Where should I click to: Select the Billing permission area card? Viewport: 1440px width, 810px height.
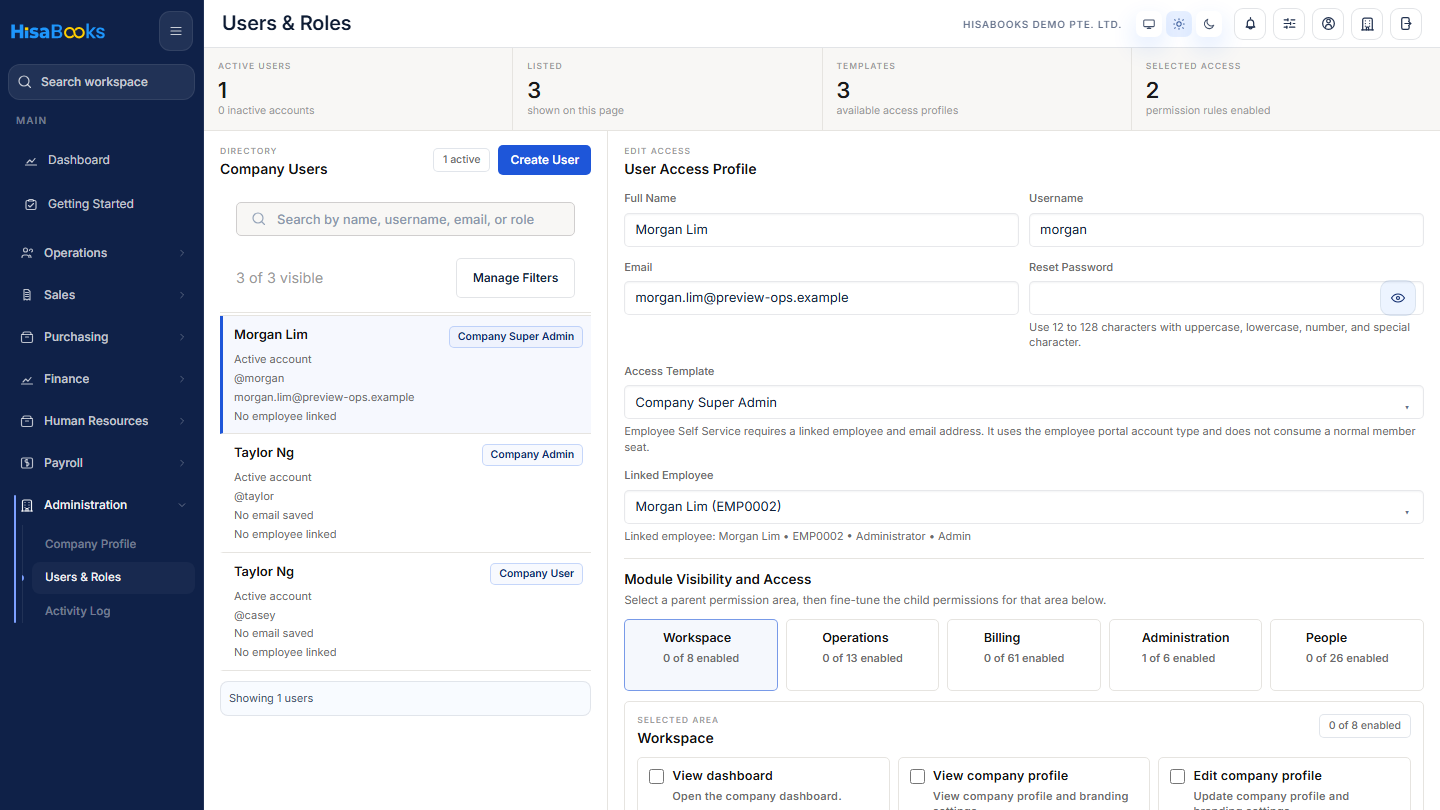click(1024, 655)
